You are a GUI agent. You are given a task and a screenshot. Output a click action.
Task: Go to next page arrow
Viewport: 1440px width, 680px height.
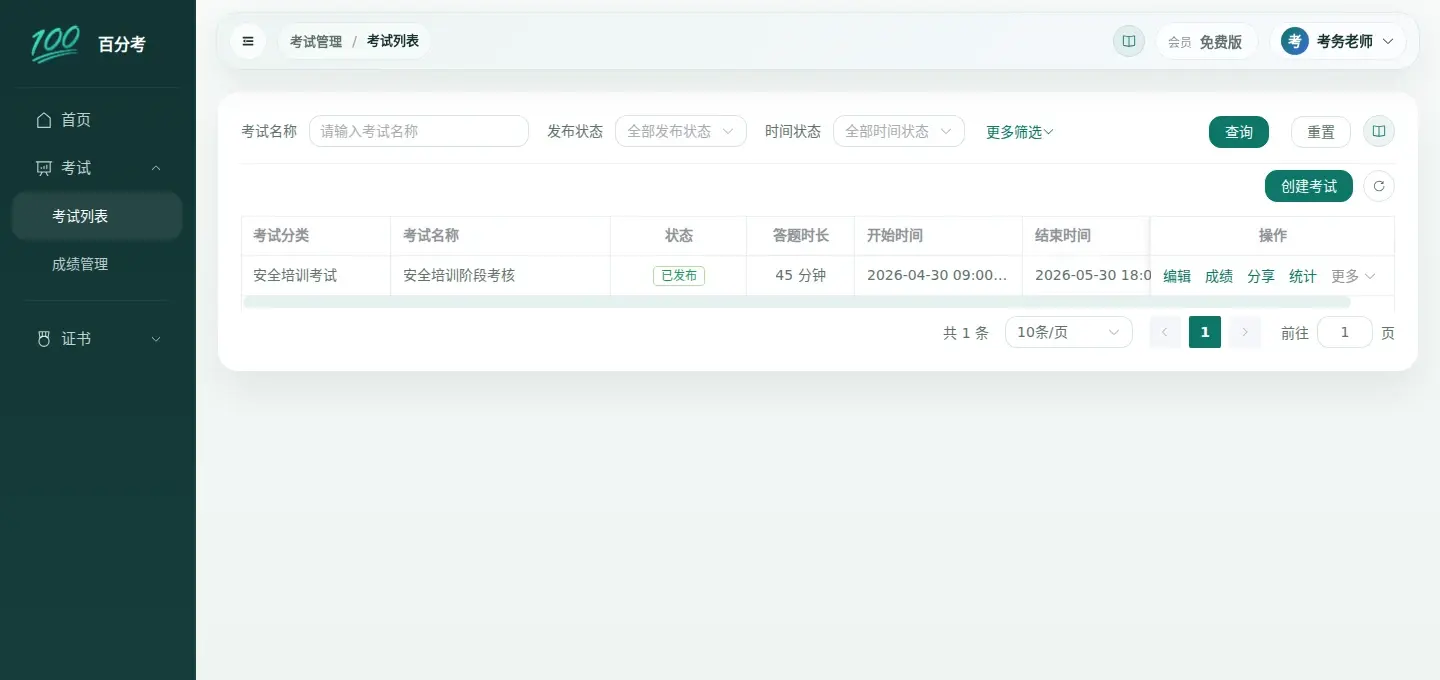1245,332
